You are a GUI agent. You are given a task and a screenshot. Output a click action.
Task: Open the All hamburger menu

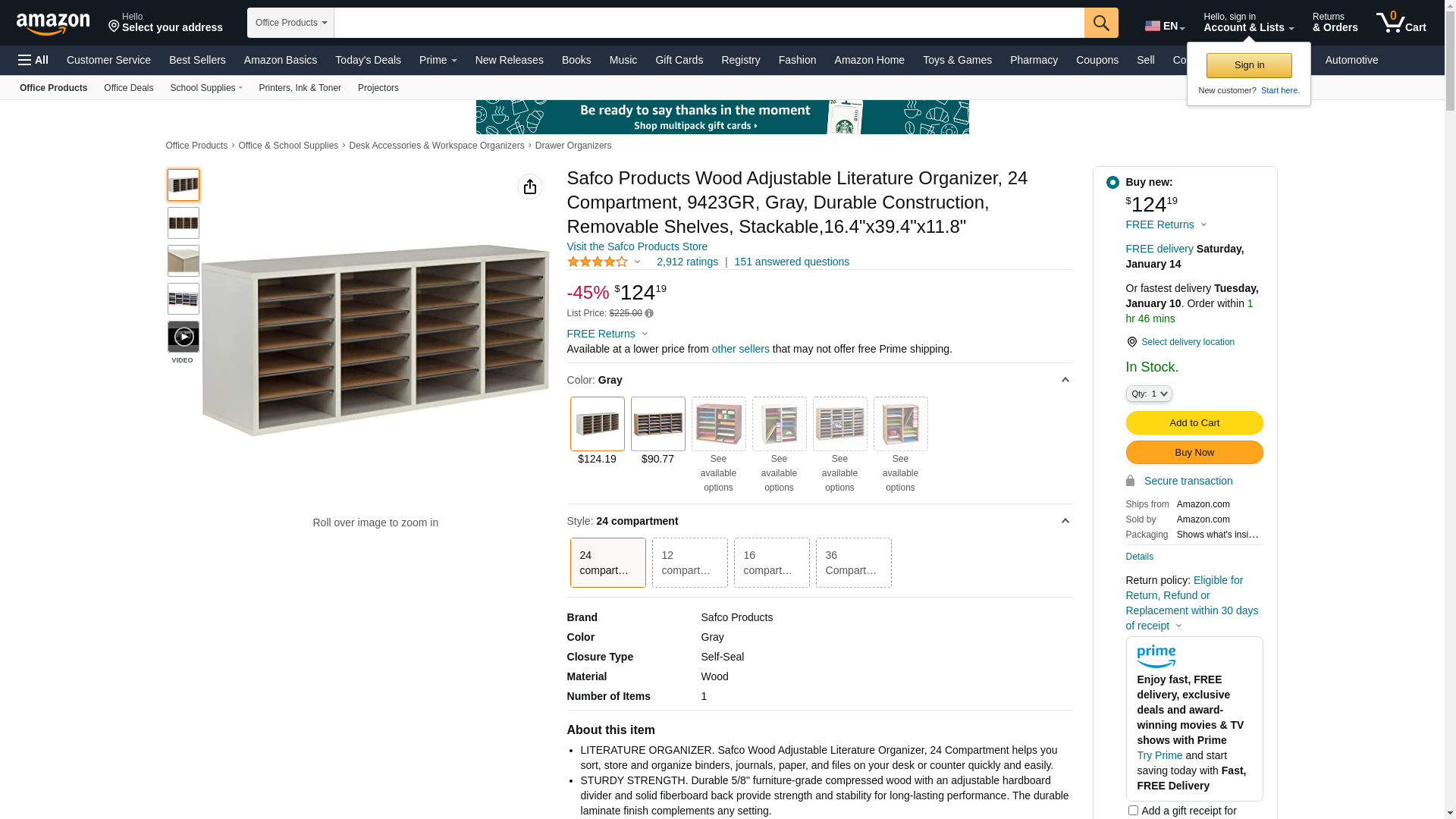[33, 60]
